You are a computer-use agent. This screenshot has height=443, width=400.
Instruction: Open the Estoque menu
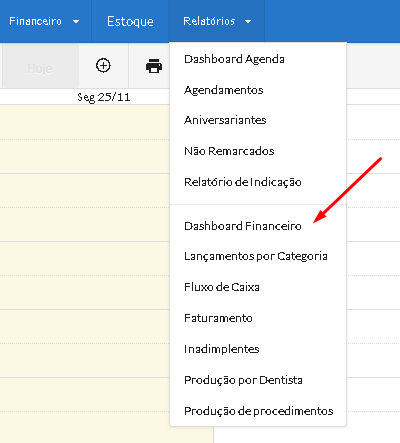[130, 21]
